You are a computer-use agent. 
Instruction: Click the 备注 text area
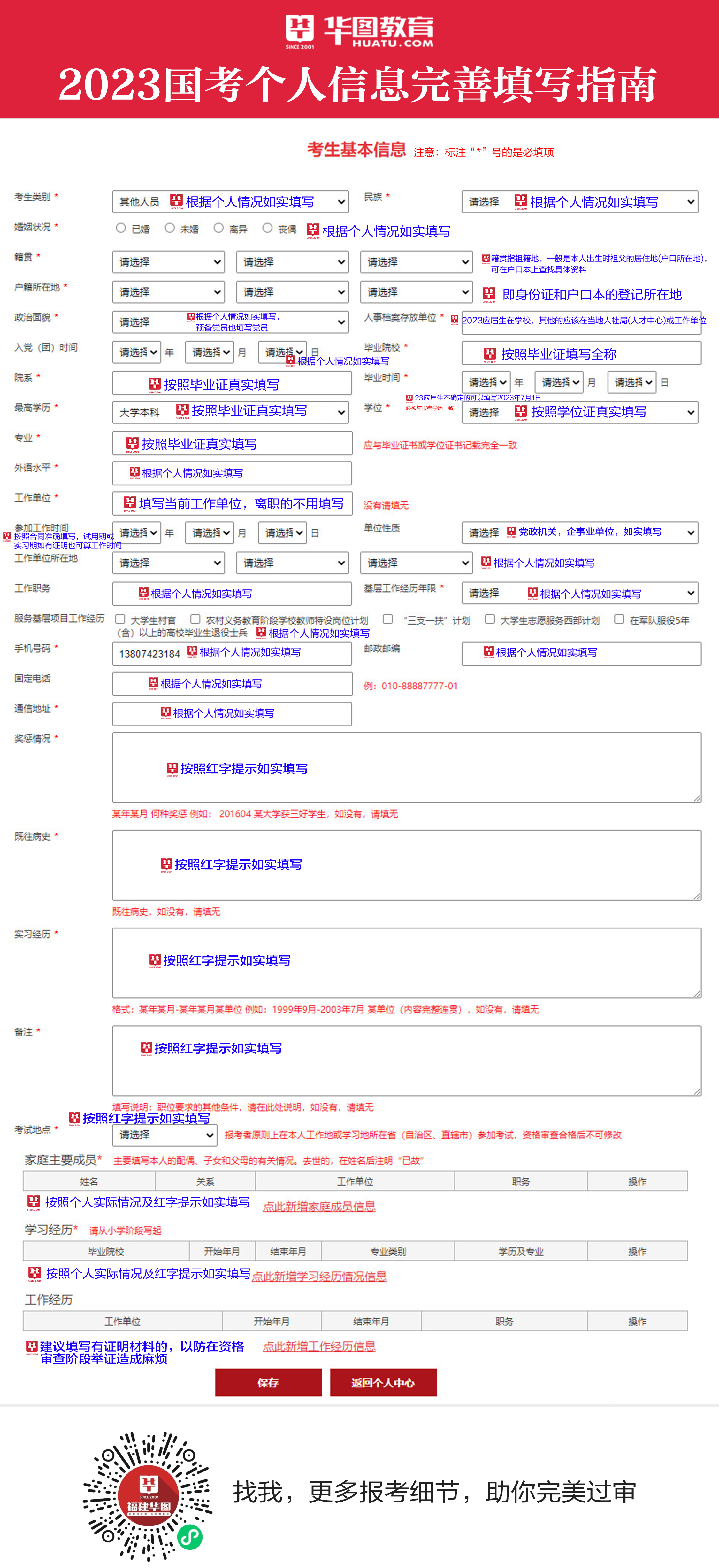click(x=407, y=1061)
